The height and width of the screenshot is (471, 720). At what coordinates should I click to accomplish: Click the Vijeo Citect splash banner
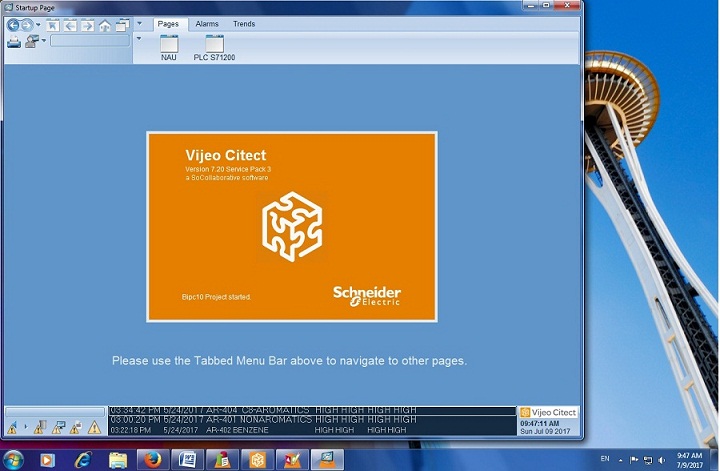tap(292, 227)
